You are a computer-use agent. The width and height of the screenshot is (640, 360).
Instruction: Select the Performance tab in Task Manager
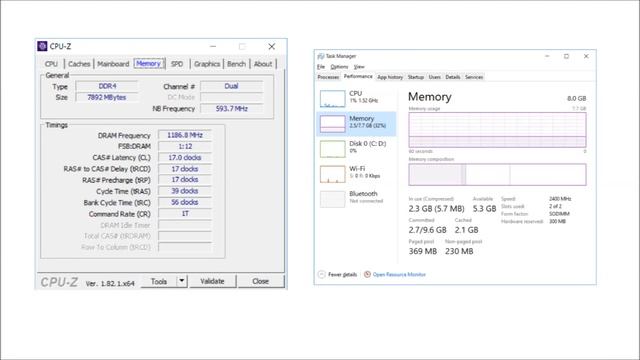coord(358,76)
